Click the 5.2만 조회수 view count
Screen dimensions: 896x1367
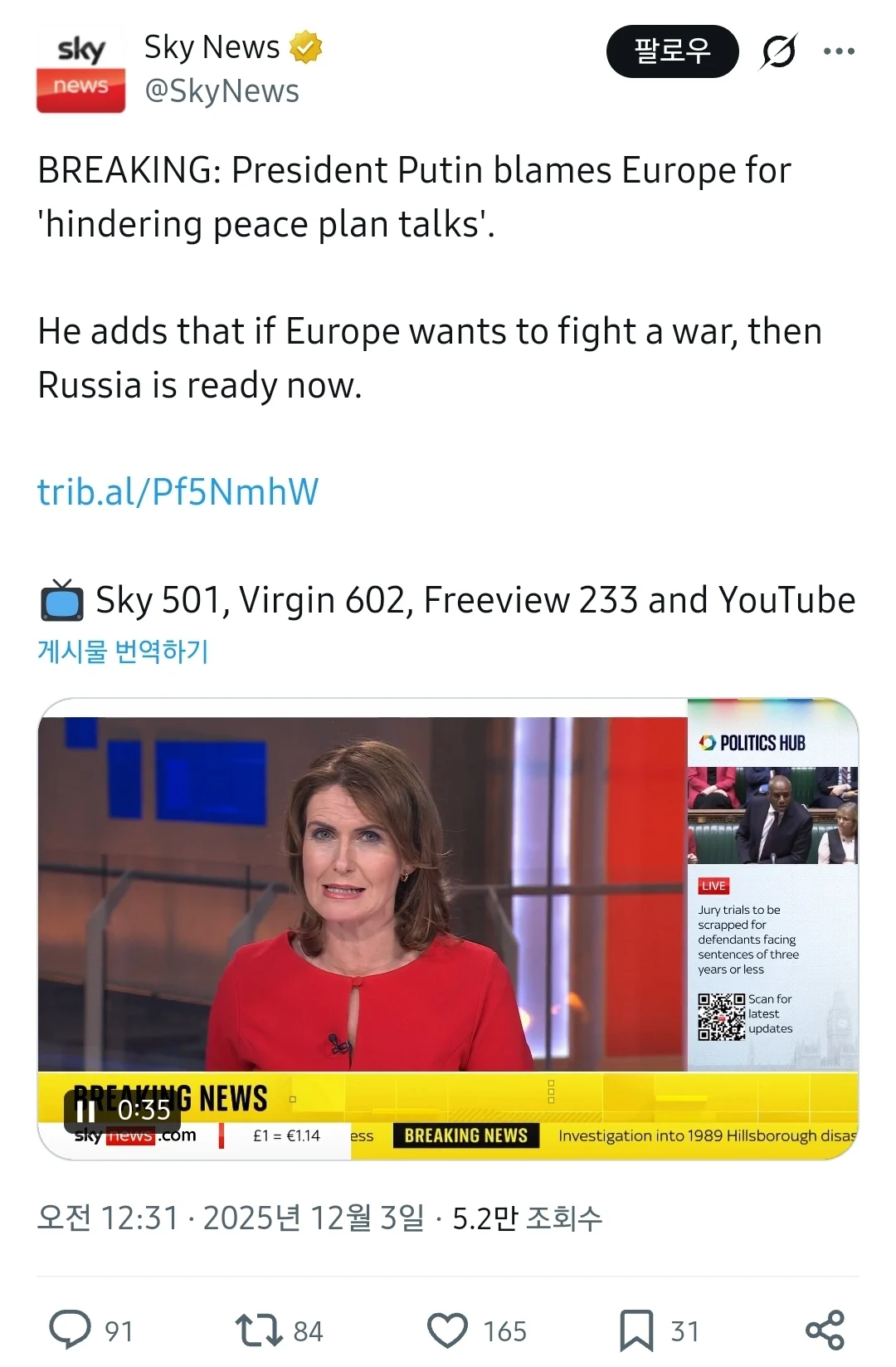click(528, 1218)
